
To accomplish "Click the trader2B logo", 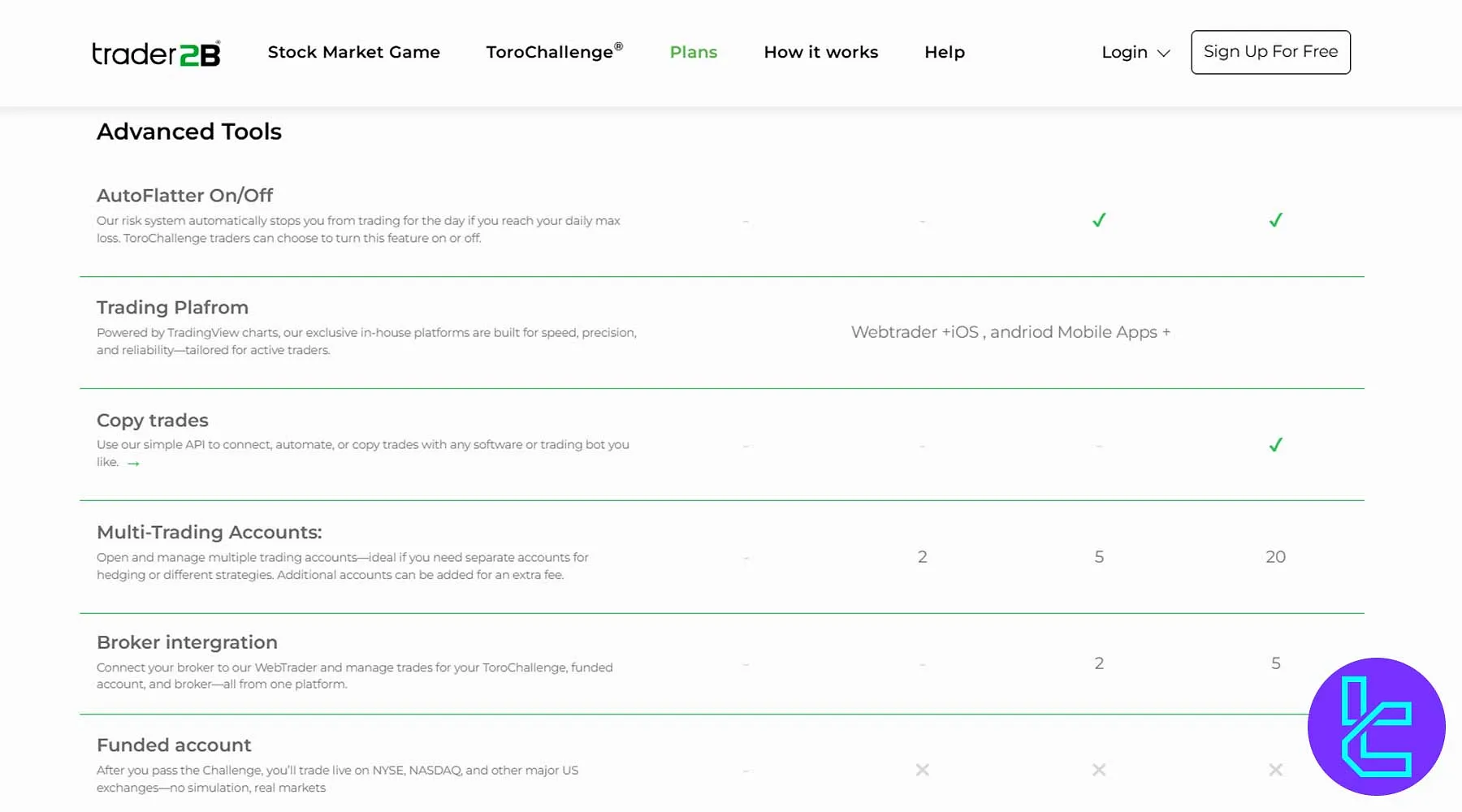I will [x=155, y=52].
